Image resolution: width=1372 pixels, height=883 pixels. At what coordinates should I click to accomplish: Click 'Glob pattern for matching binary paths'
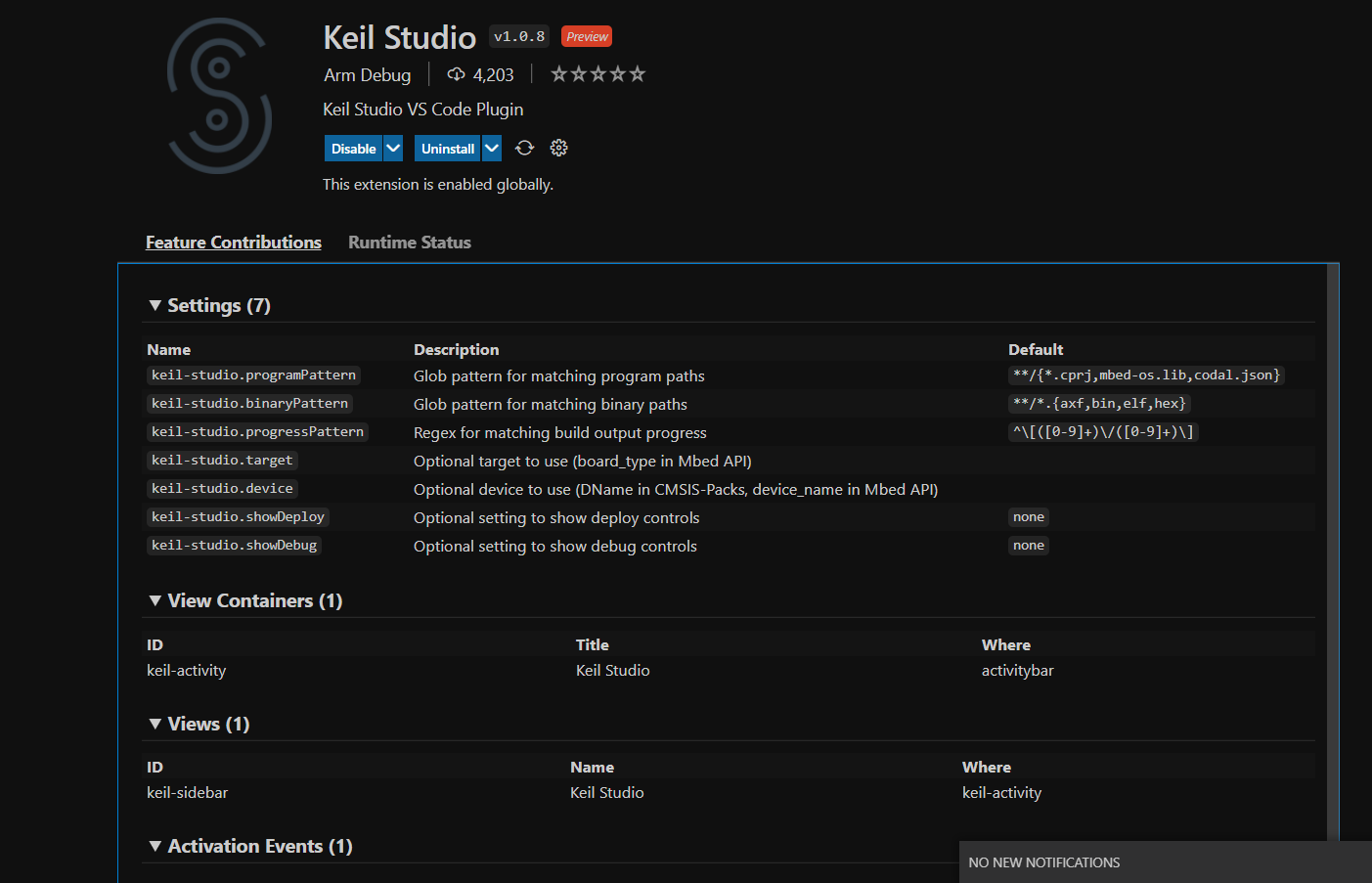[x=551, y=405]
